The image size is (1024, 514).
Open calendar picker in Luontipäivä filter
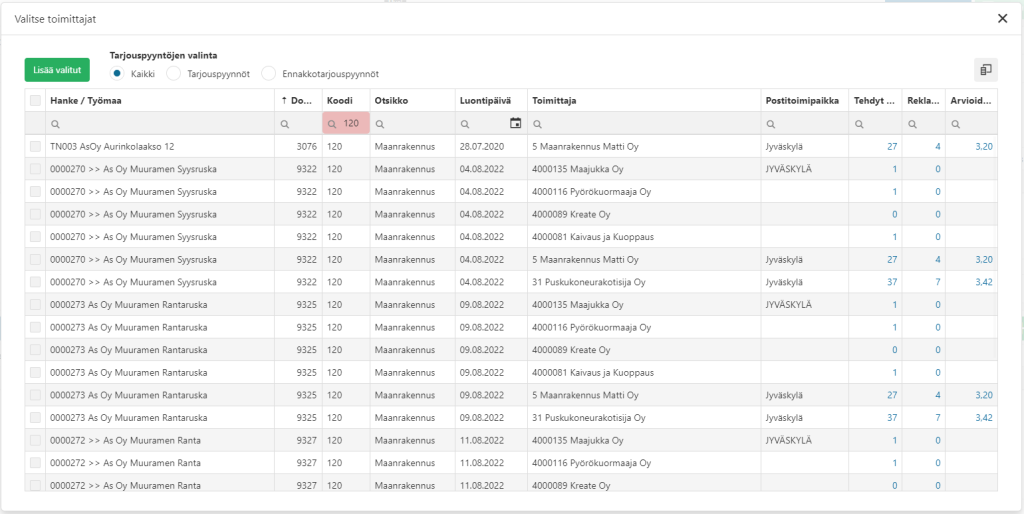click(515, 123)
